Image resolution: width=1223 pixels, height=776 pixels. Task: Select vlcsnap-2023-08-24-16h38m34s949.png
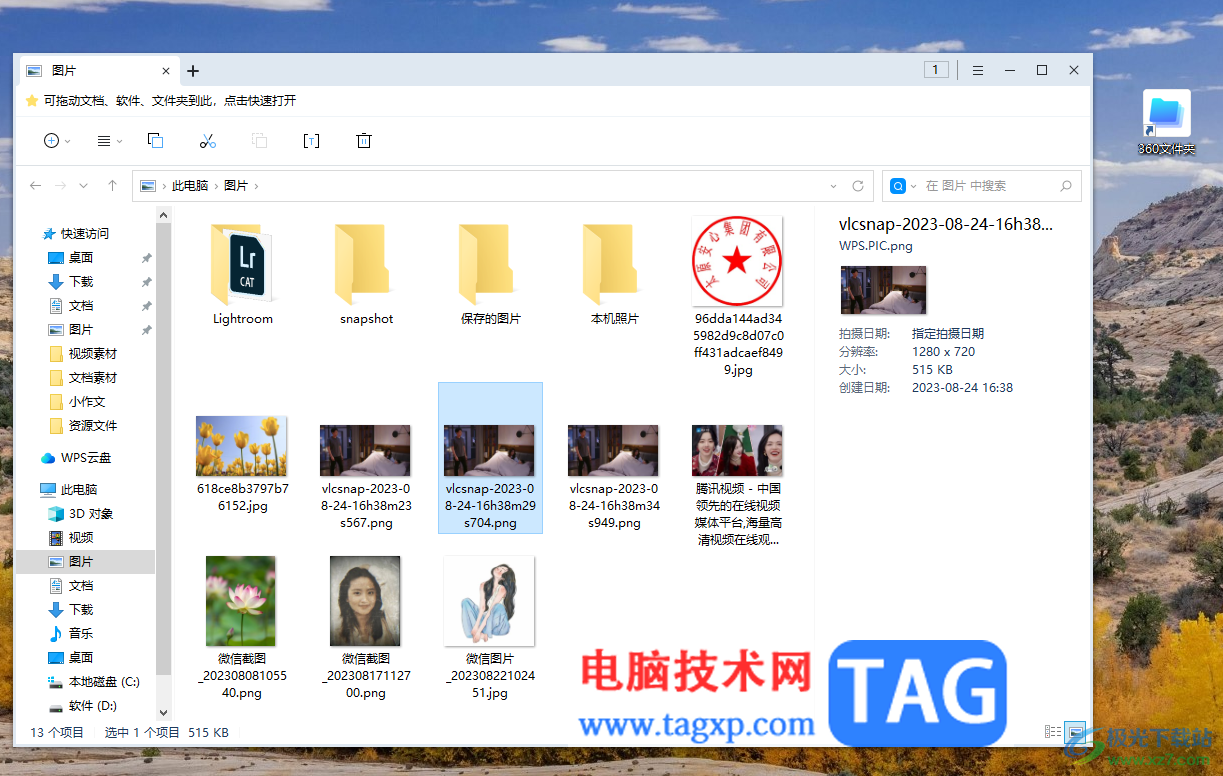(615, 476)
